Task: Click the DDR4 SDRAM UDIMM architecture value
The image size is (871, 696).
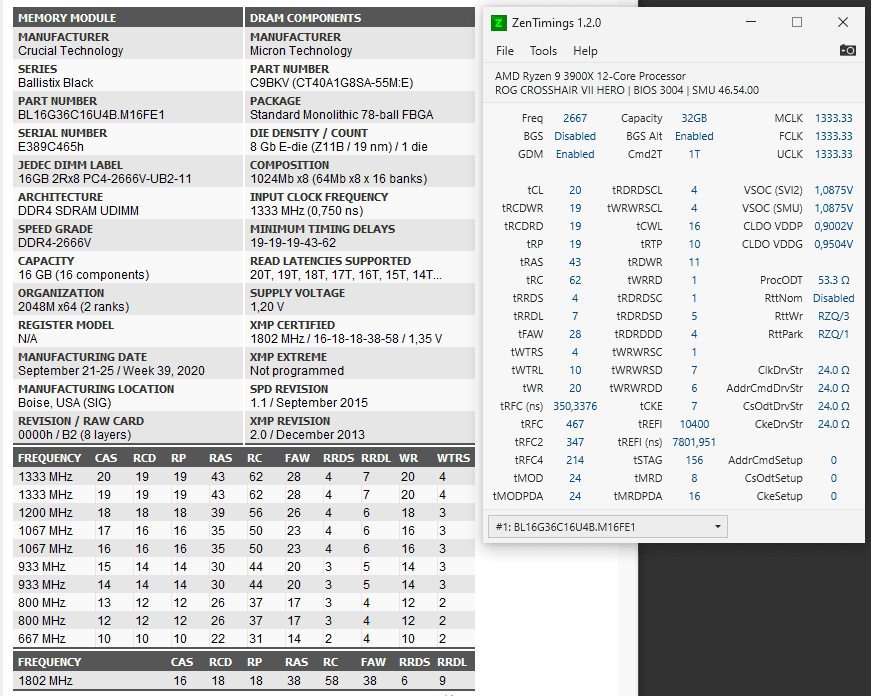Action: [x=78, y=211]
